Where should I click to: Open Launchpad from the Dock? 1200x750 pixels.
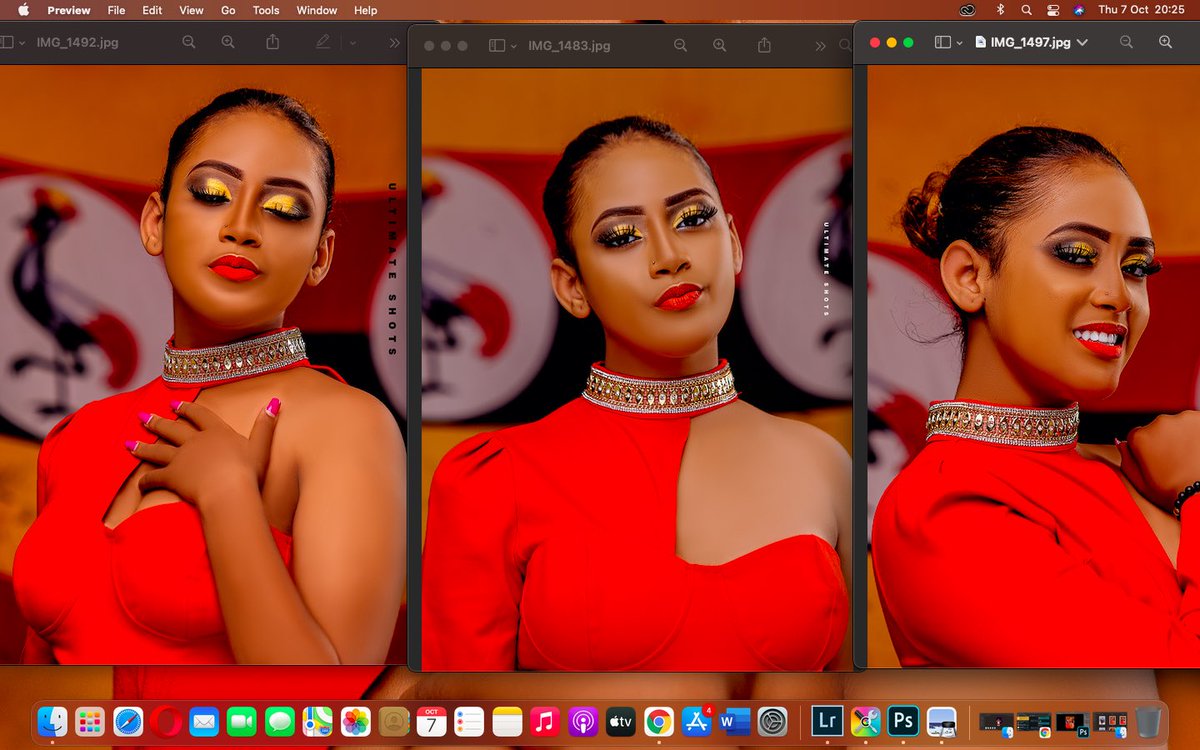pyautogui.click(x=90, y=721)
